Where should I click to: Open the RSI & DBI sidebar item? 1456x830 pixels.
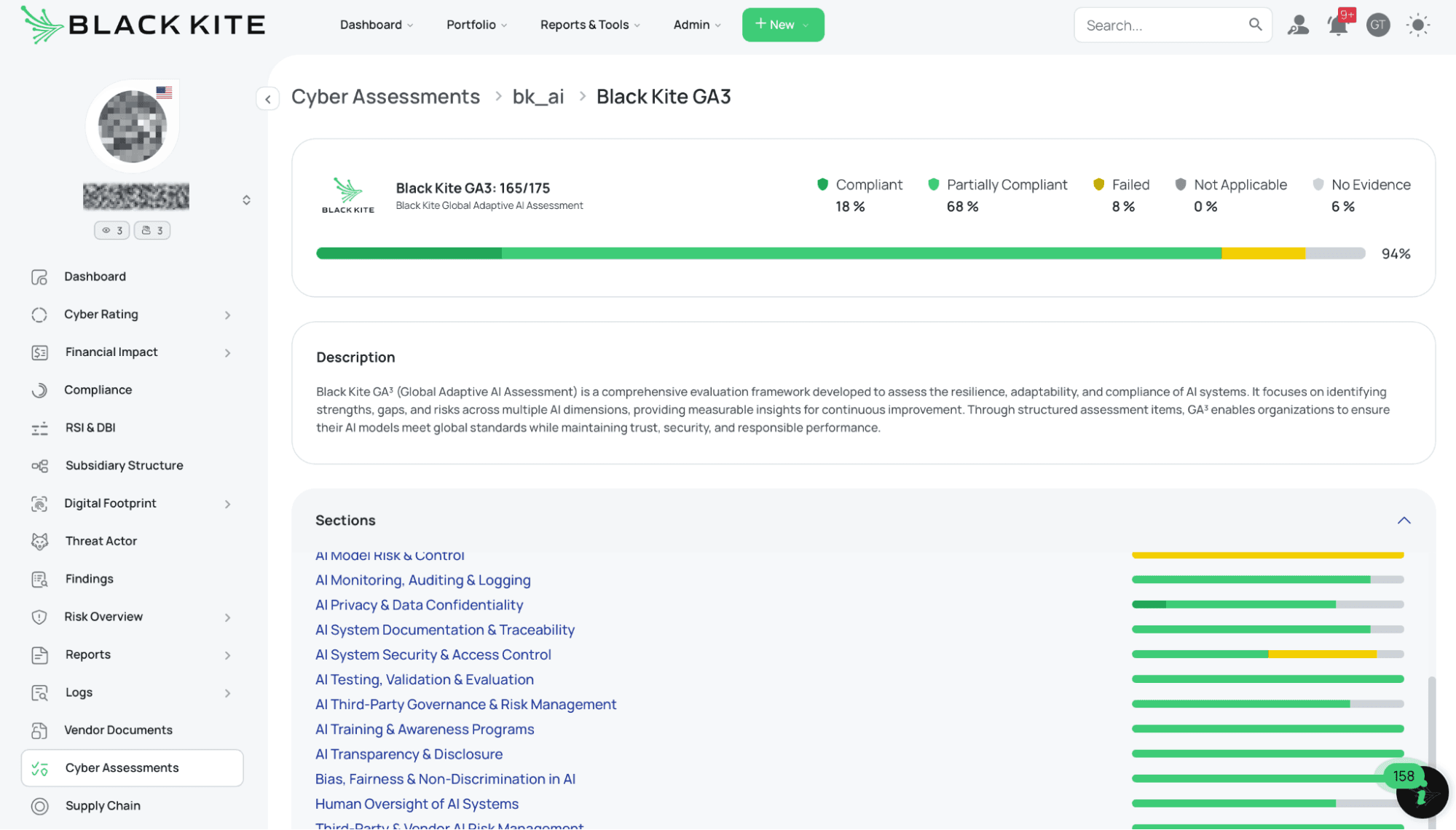(90, 427)
